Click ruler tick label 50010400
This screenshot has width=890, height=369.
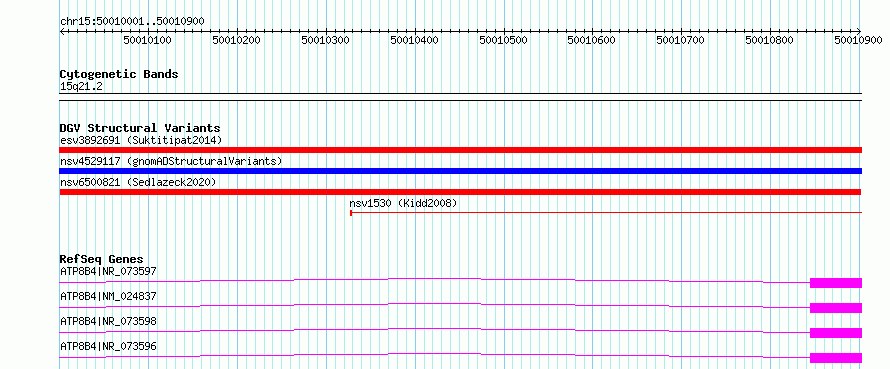[415, 40]
